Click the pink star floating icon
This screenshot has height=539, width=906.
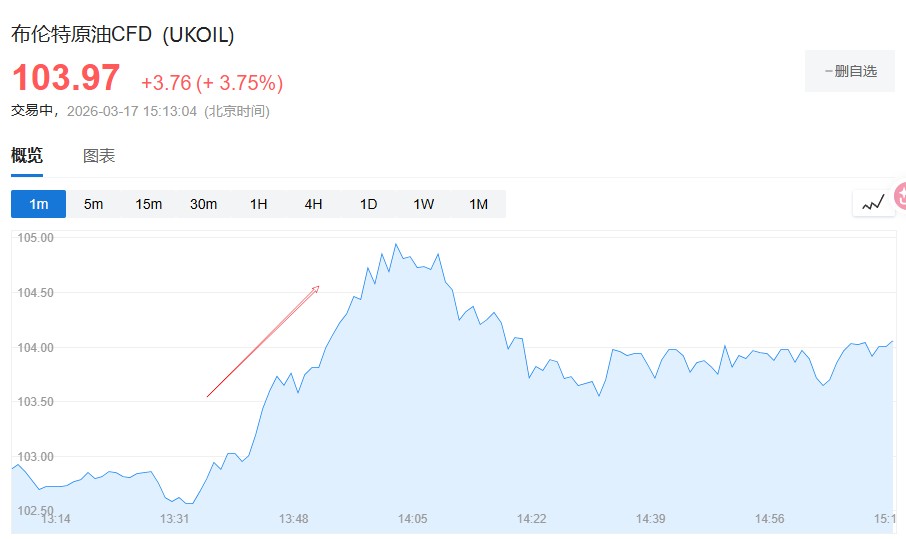900,196
